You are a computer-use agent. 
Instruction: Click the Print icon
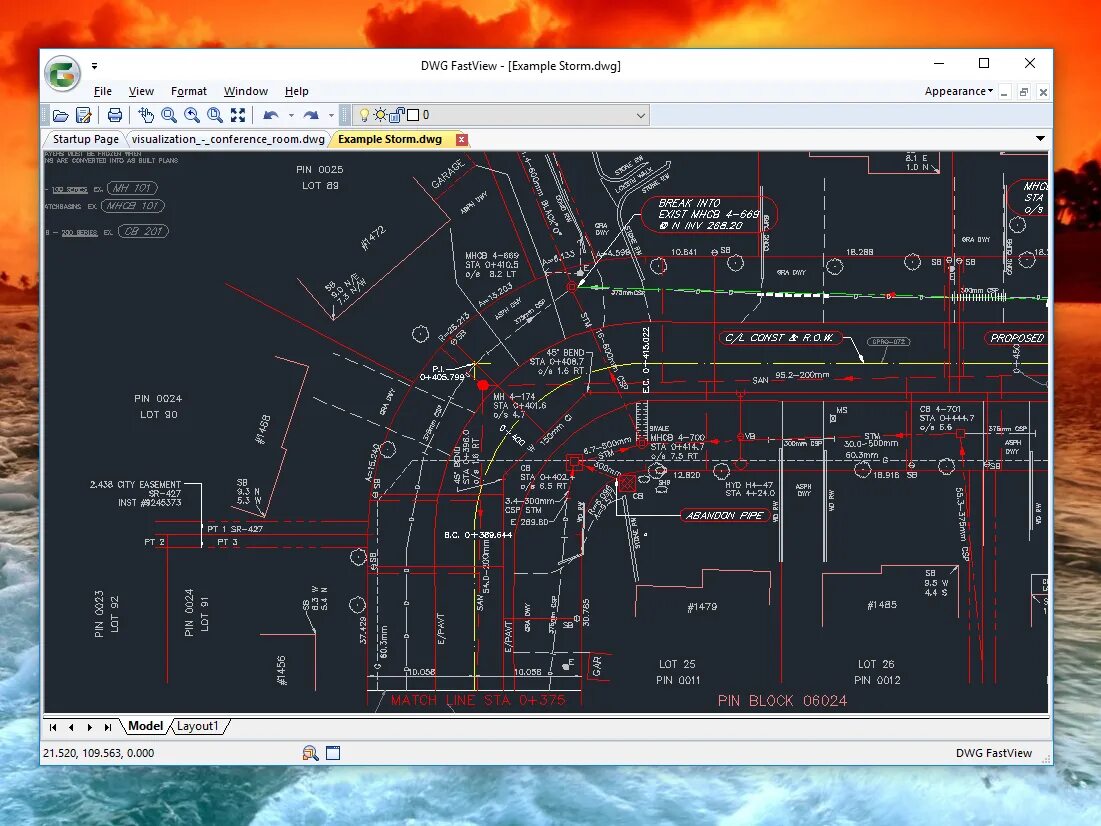114,115
